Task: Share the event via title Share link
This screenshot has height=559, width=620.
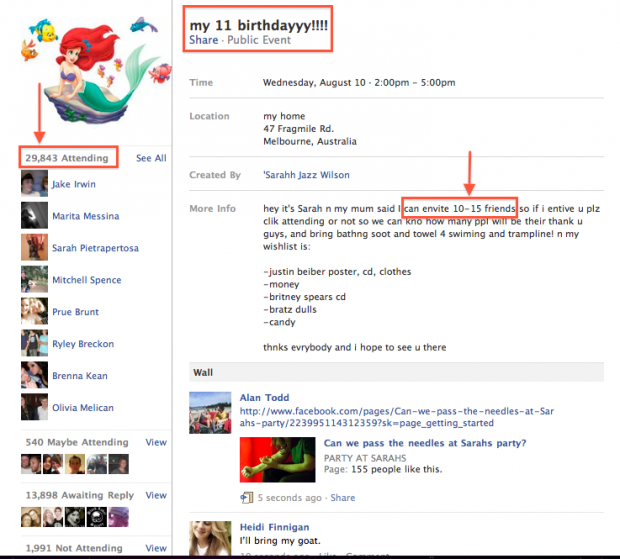Action: [x=203, y=40]
